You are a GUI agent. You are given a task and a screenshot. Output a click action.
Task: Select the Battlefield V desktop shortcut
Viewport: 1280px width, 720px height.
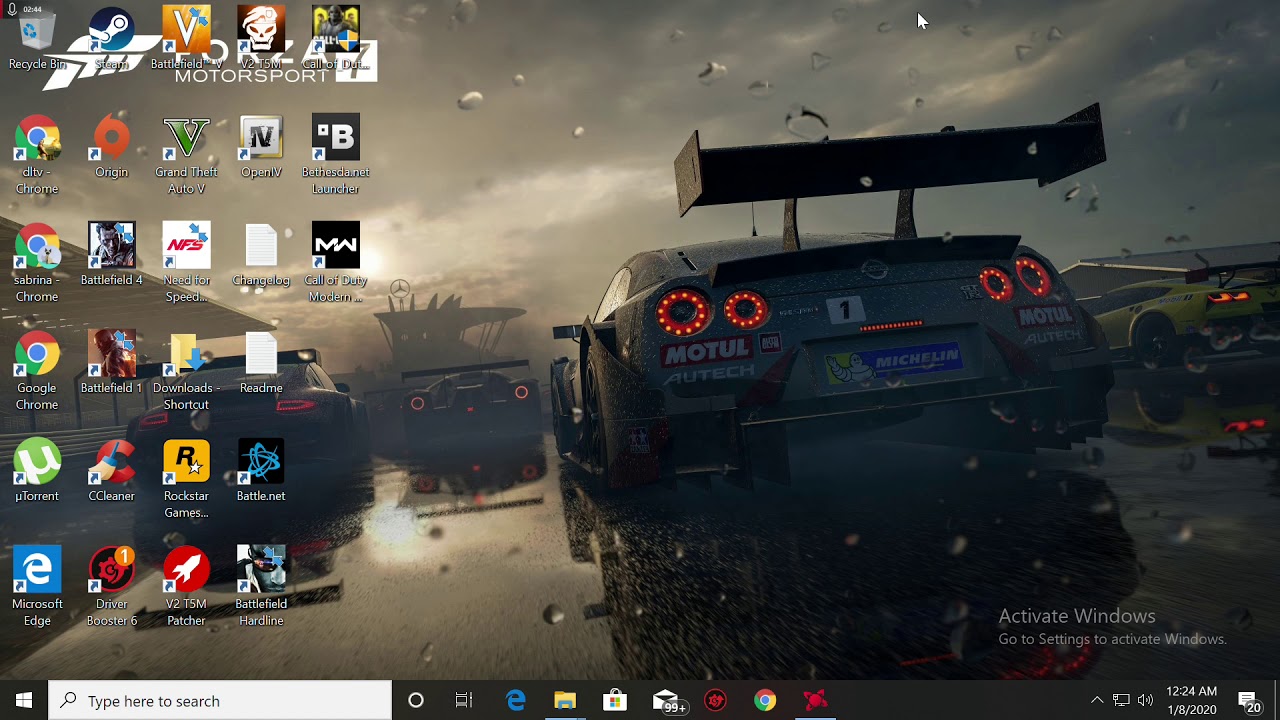[186, 40]
